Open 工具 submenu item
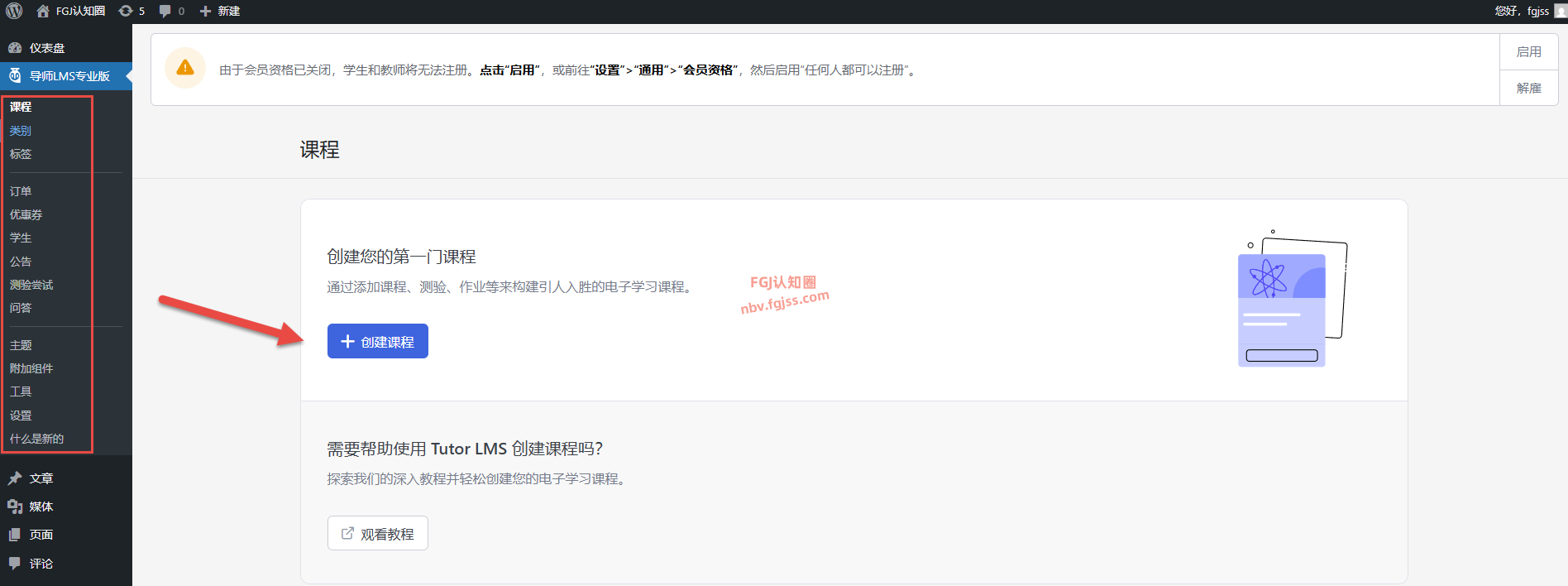Screen dimensions: 1568x586 [x=21, y=391]
